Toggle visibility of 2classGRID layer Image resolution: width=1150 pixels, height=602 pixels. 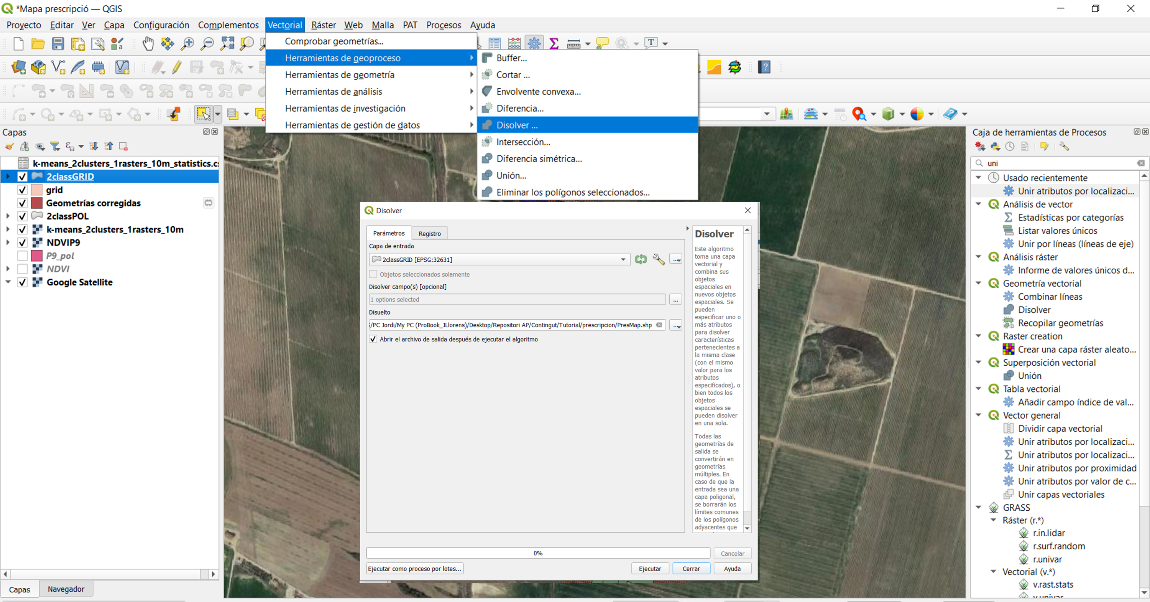(23, 177)
